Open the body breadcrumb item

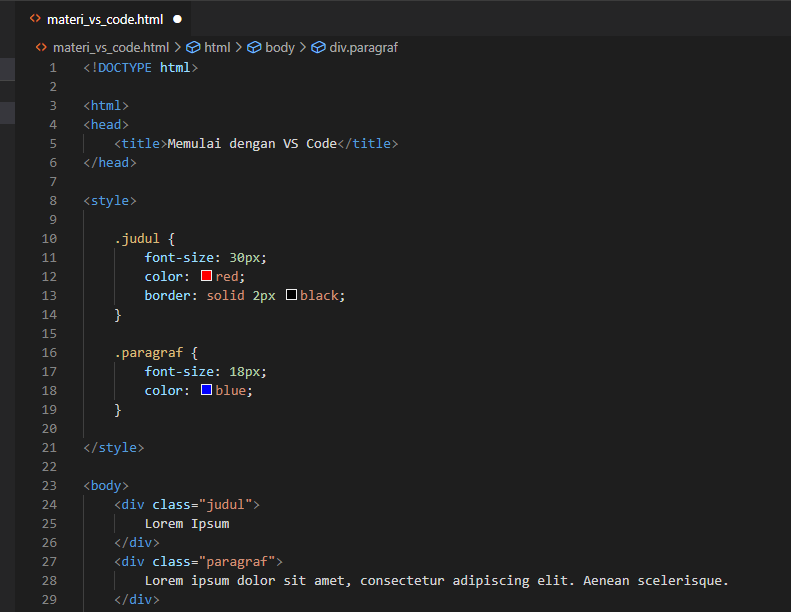pyautogui.click(x=280, y=47)
